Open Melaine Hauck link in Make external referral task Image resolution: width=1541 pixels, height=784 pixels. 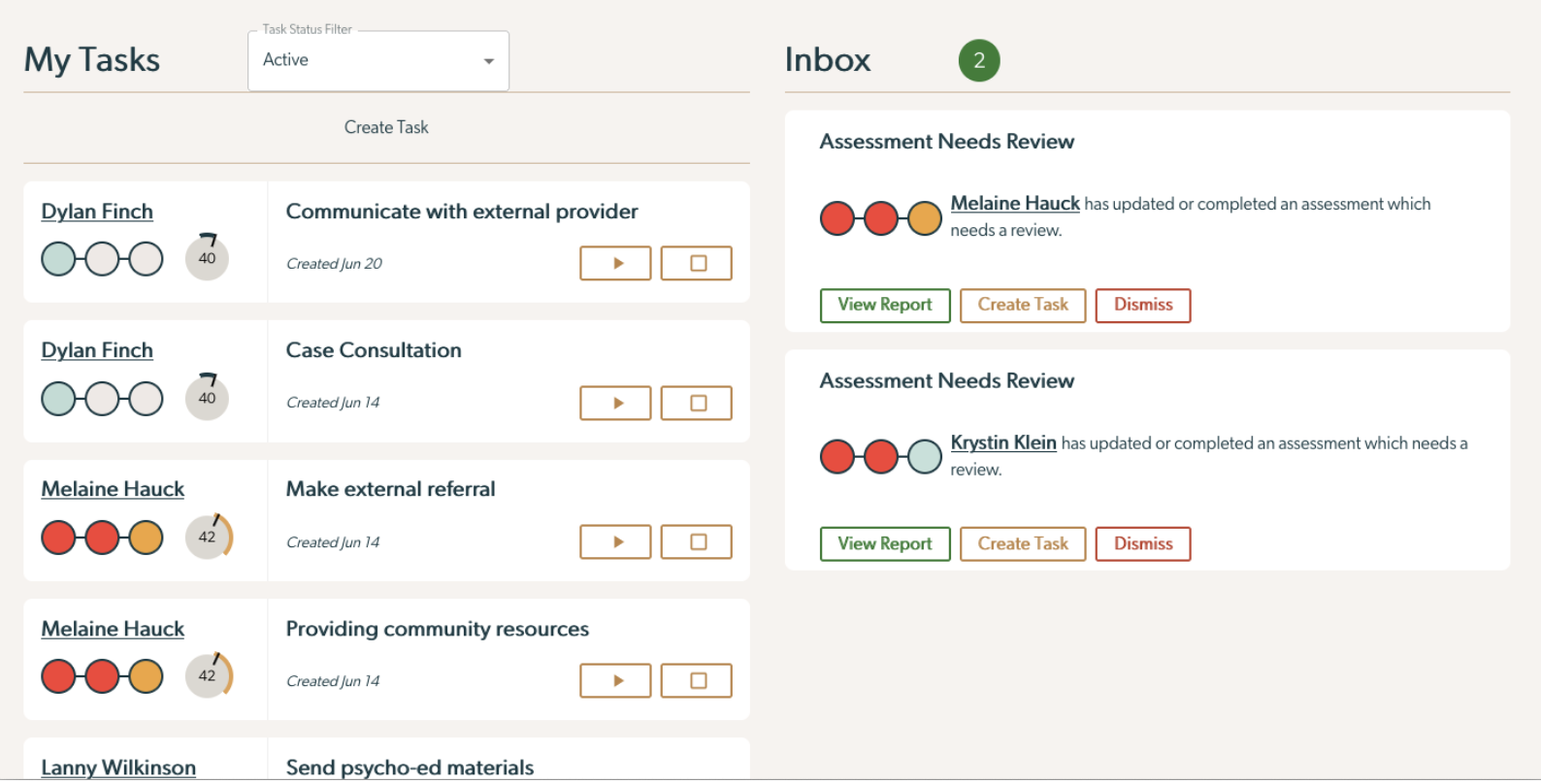[113, 489]
